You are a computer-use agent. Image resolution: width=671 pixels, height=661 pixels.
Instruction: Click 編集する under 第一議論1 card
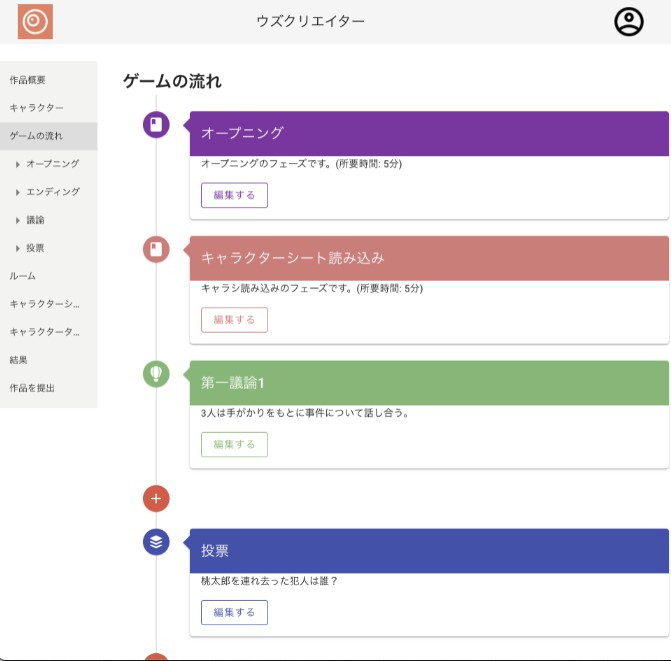234,444
